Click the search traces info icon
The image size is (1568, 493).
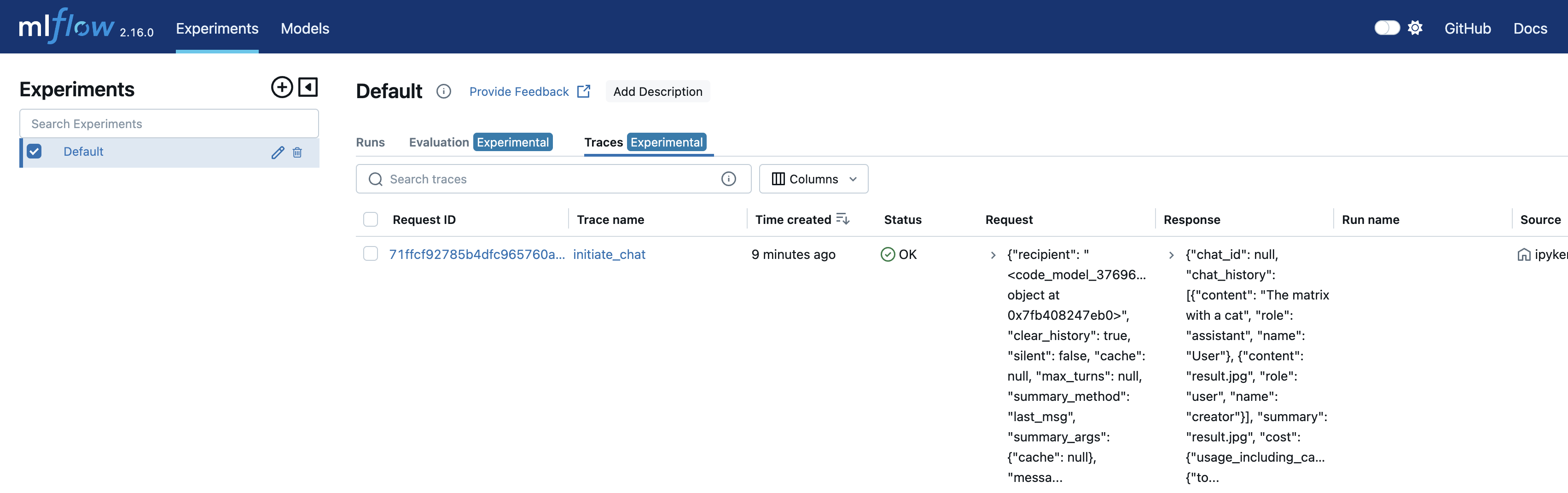pyautogui.click(x=729, y=179)
